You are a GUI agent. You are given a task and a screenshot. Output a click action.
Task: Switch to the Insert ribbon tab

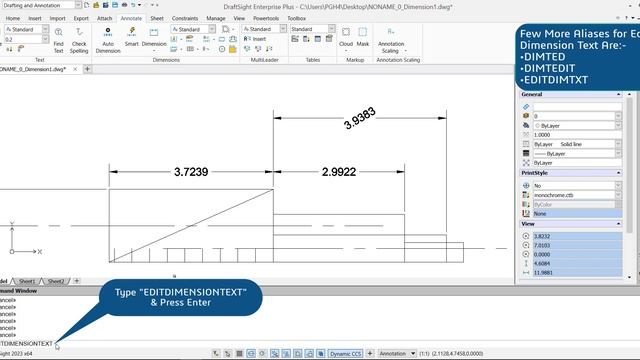[x=35, y=18]
